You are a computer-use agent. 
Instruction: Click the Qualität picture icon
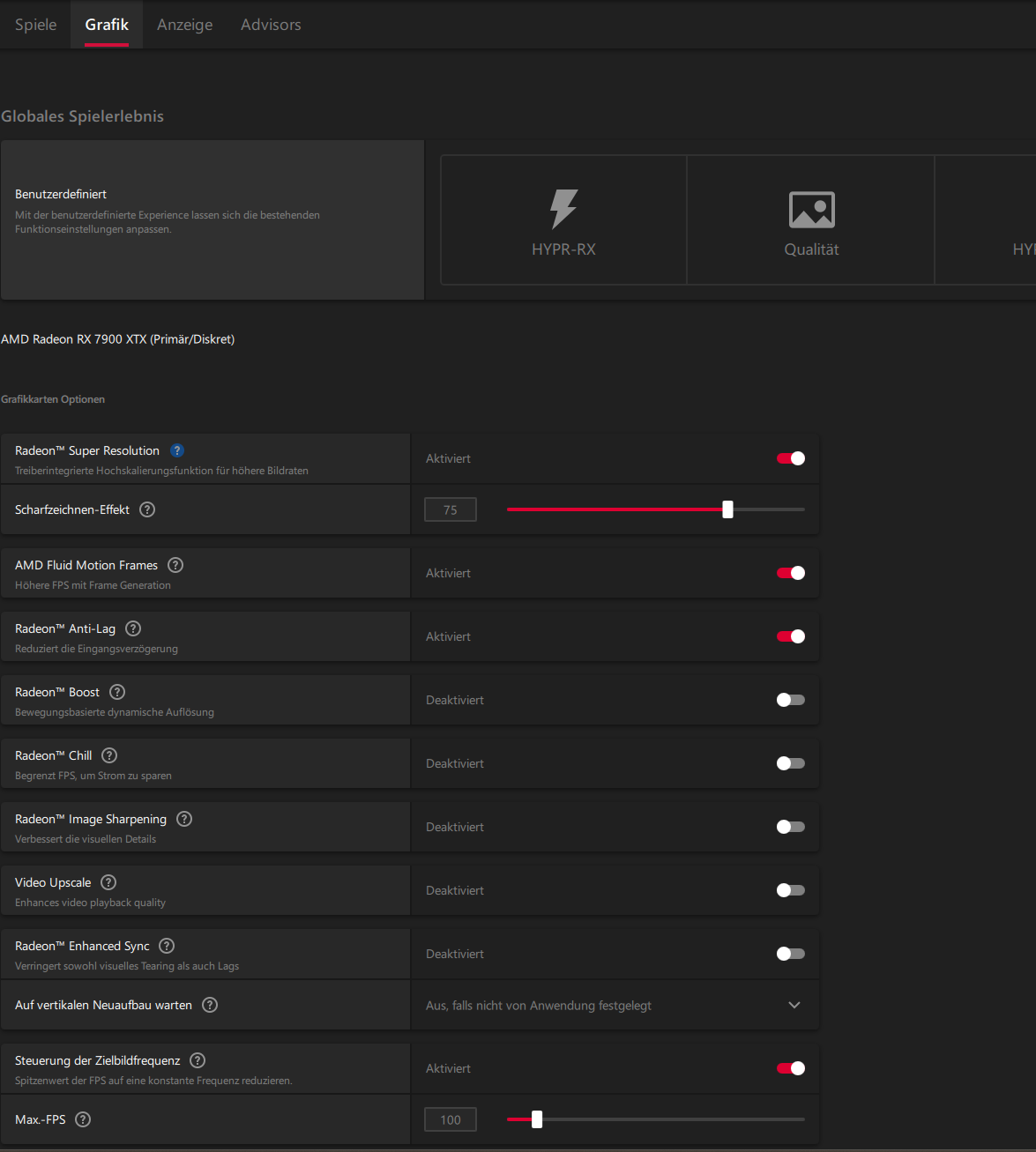pos(811,210)
